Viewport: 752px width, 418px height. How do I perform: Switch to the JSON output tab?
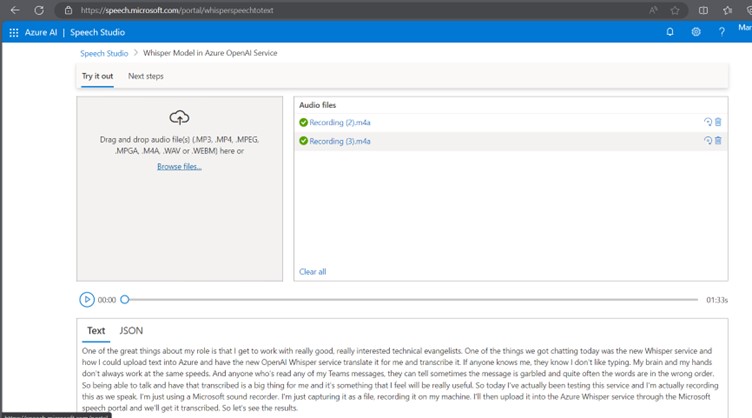[131, 330]
